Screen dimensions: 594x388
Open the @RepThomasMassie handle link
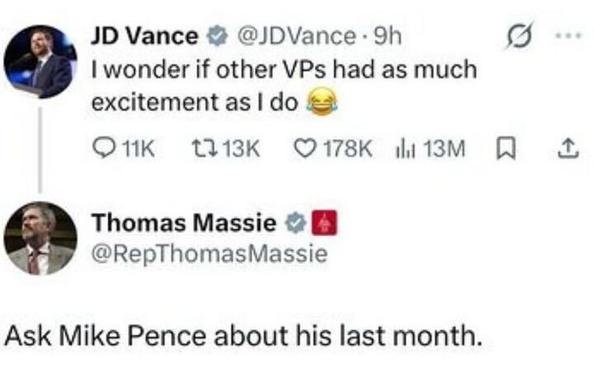click(209, 254)
